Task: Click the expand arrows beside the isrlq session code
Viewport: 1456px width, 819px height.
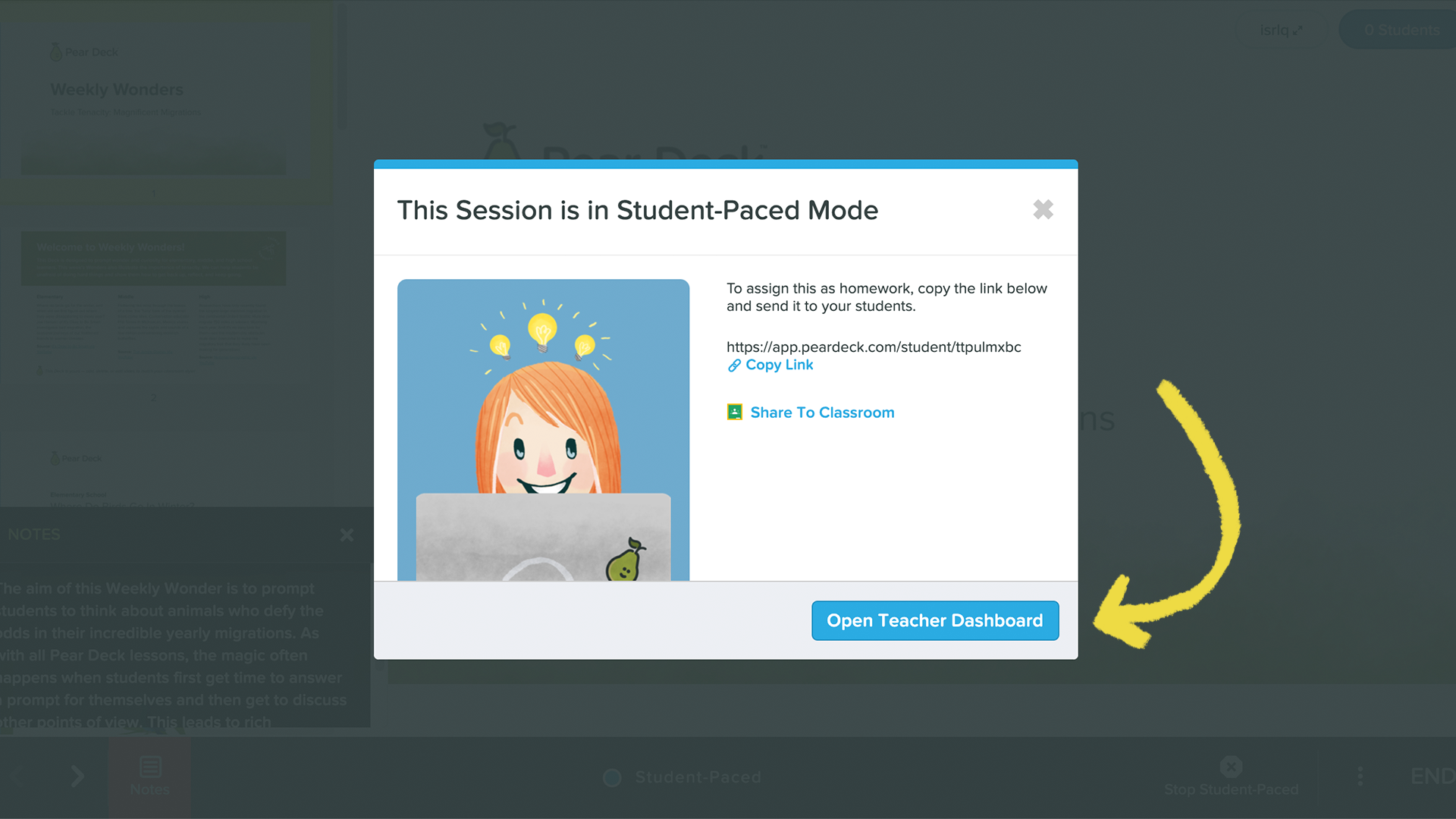Action: [x=1298, y=30]
